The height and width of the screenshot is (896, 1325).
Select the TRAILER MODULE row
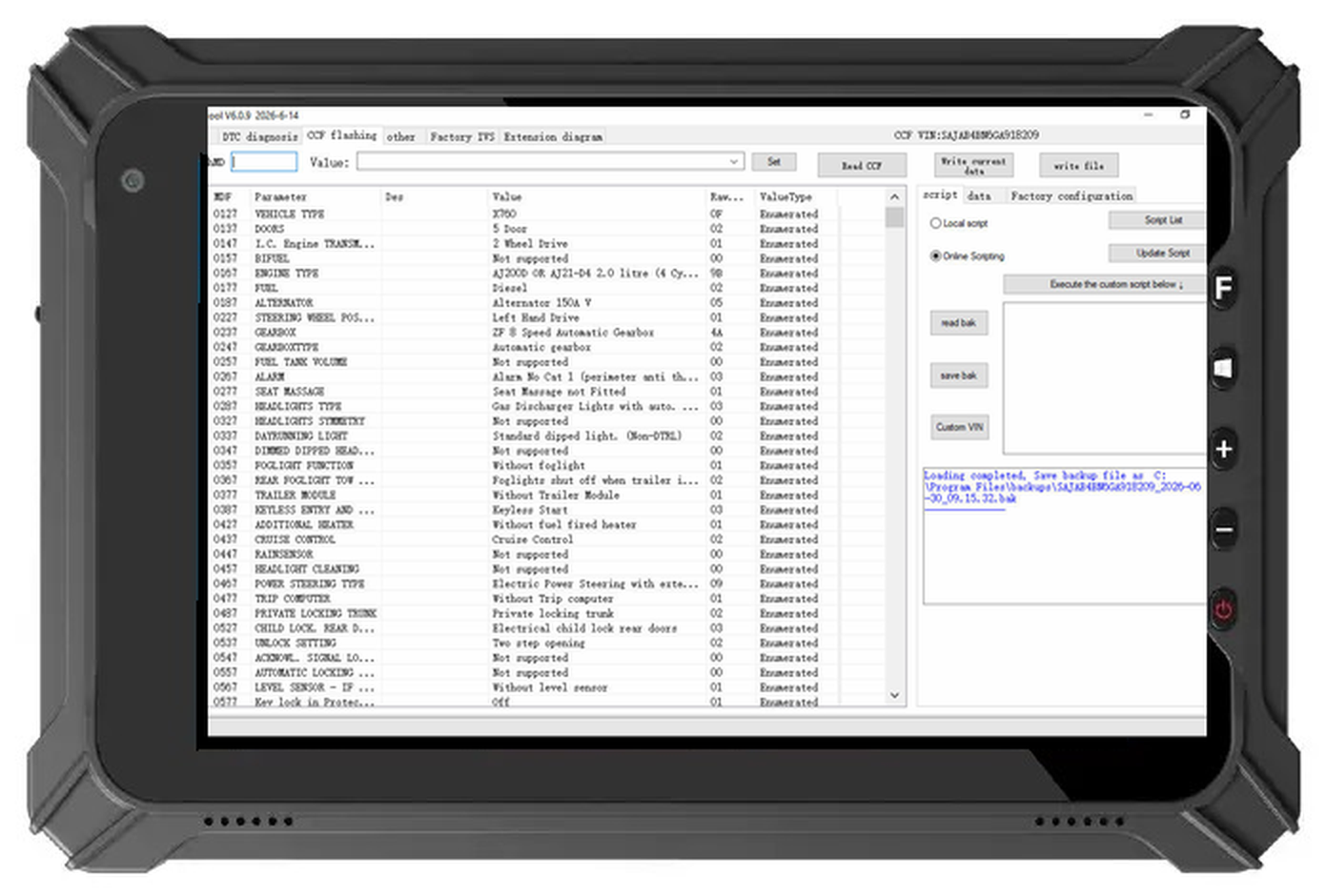tap(547, 495)
